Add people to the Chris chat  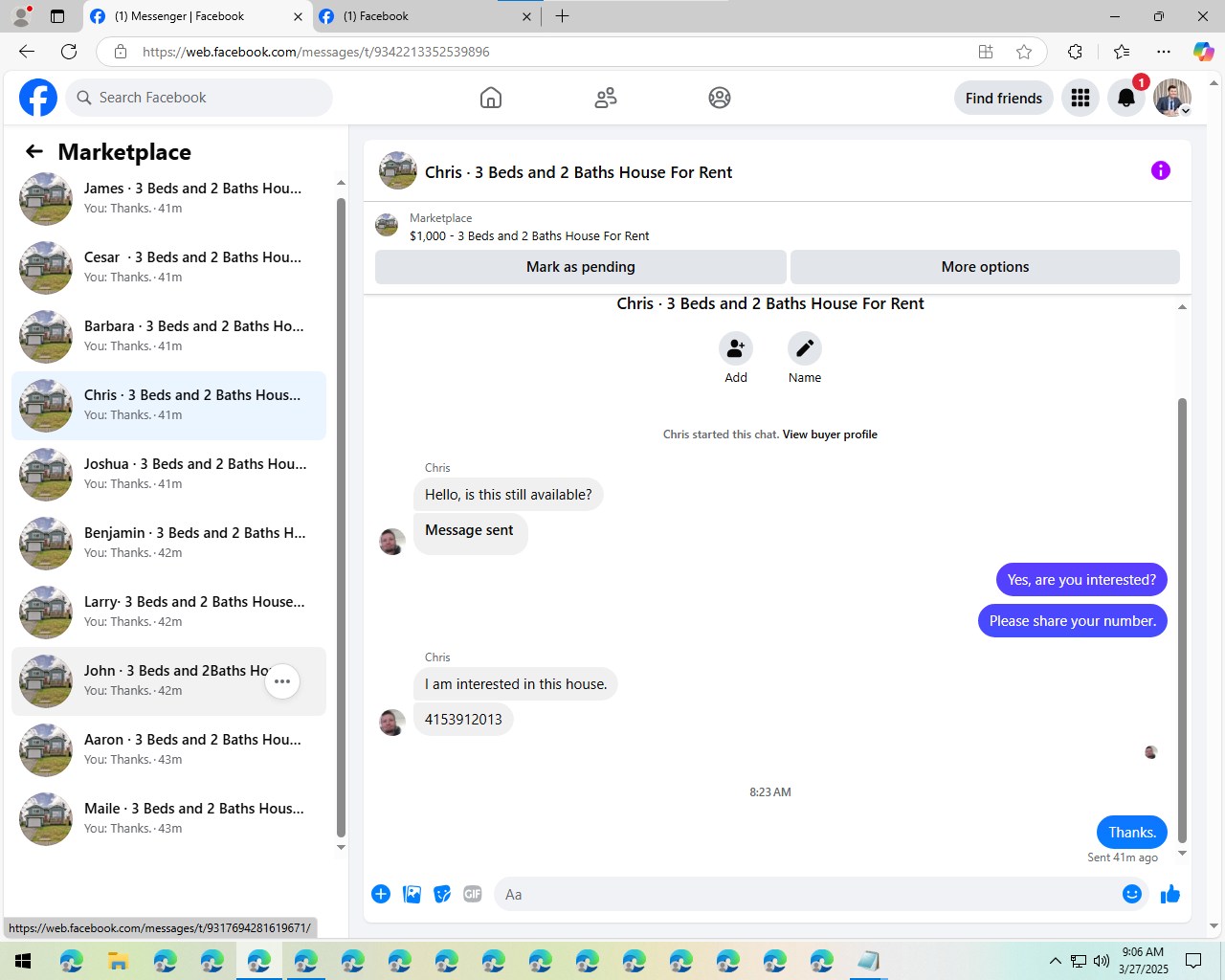click(736, 348)
